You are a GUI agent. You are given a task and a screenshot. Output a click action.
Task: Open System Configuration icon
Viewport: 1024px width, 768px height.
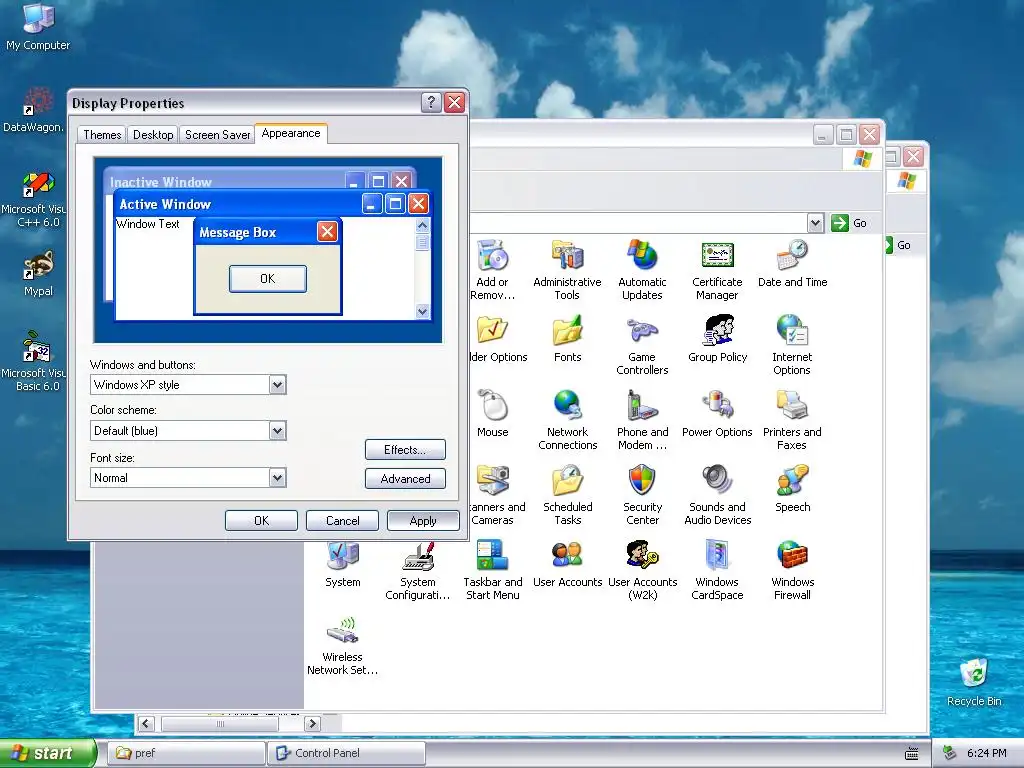point(417,555)
